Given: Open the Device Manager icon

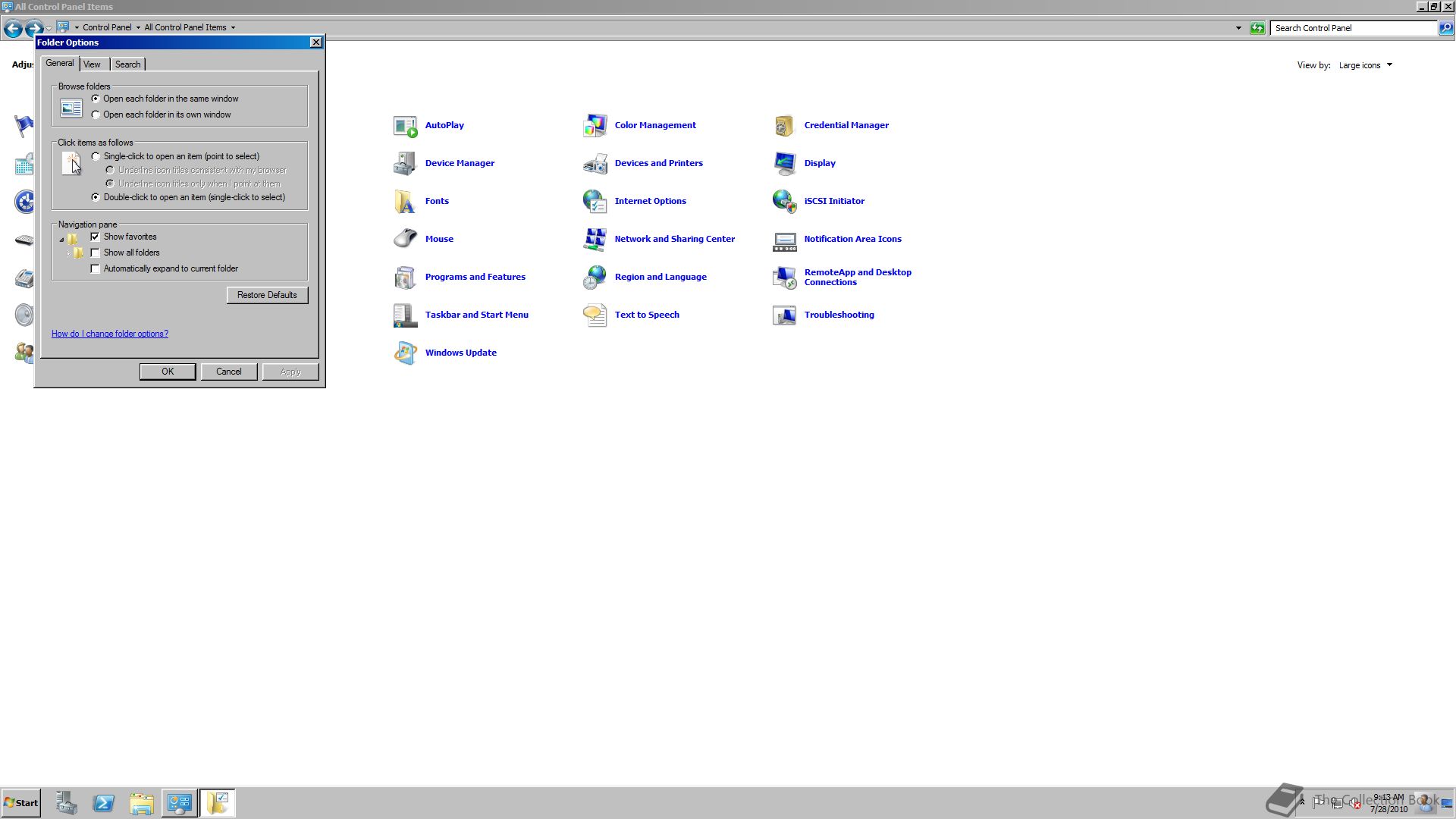Looking at the screenshot, I should [406, 164].
